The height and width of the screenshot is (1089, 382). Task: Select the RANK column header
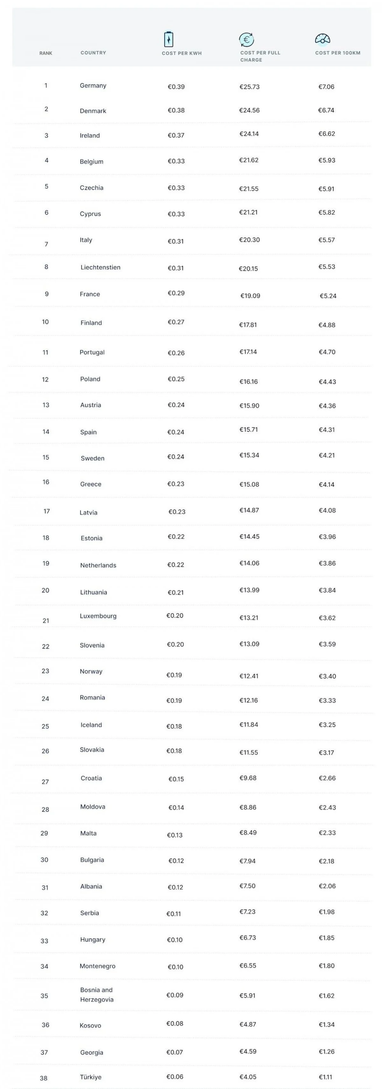pos(46,53)
